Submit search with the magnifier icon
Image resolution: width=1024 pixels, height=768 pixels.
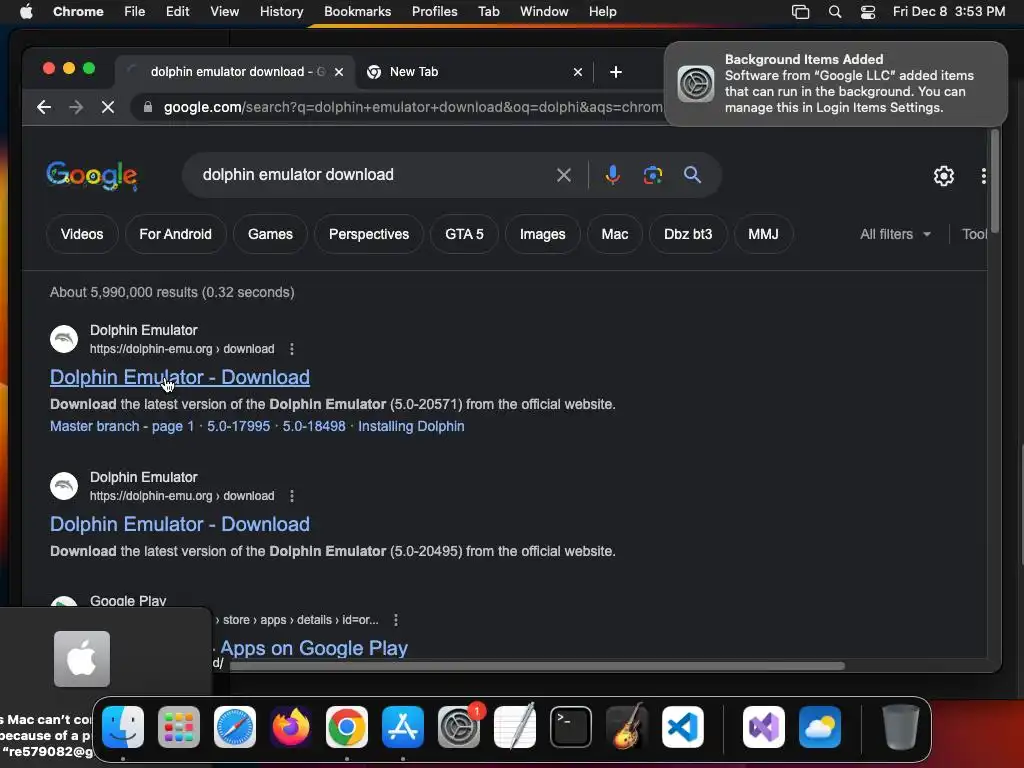[x=692, y=175]
